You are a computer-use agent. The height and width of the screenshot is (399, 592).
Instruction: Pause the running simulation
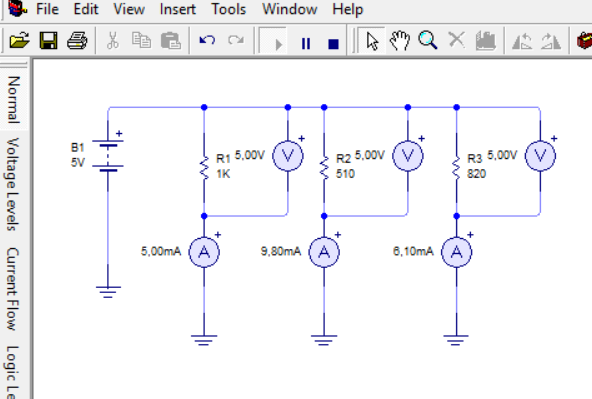[306, 44]
